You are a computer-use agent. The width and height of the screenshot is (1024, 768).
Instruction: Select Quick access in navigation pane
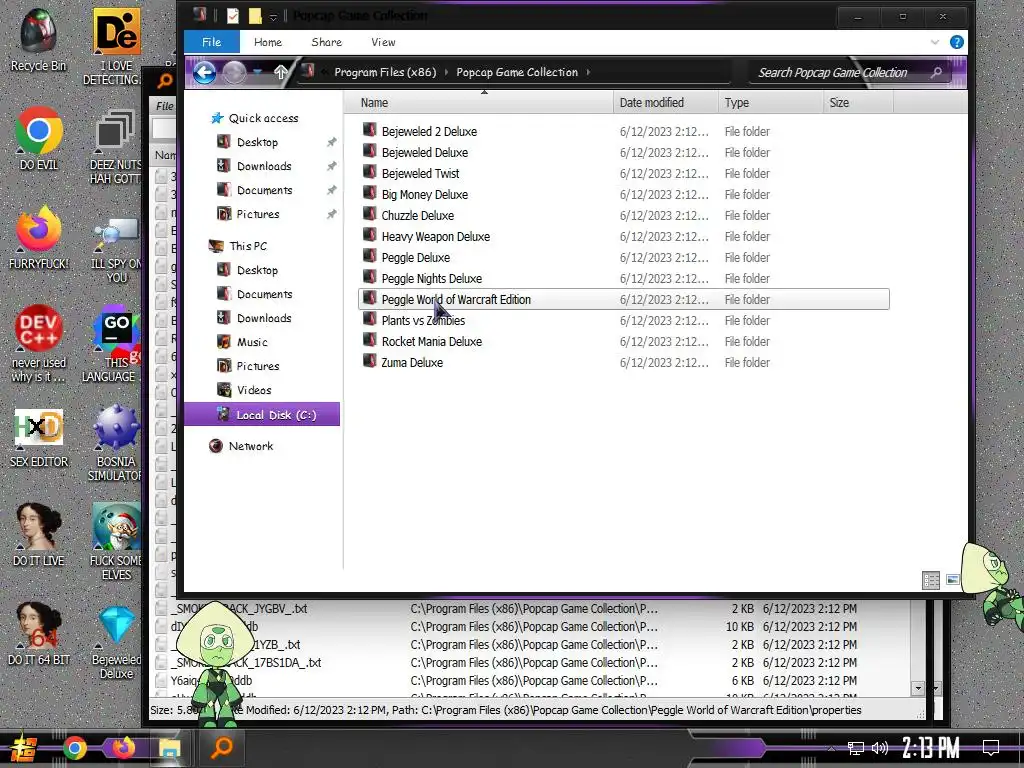click(x=262, y=118)
